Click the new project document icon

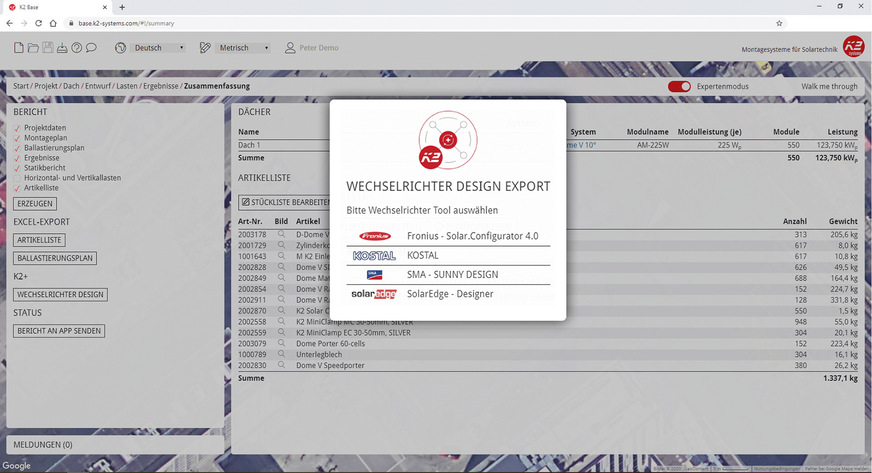pos(19,47)
